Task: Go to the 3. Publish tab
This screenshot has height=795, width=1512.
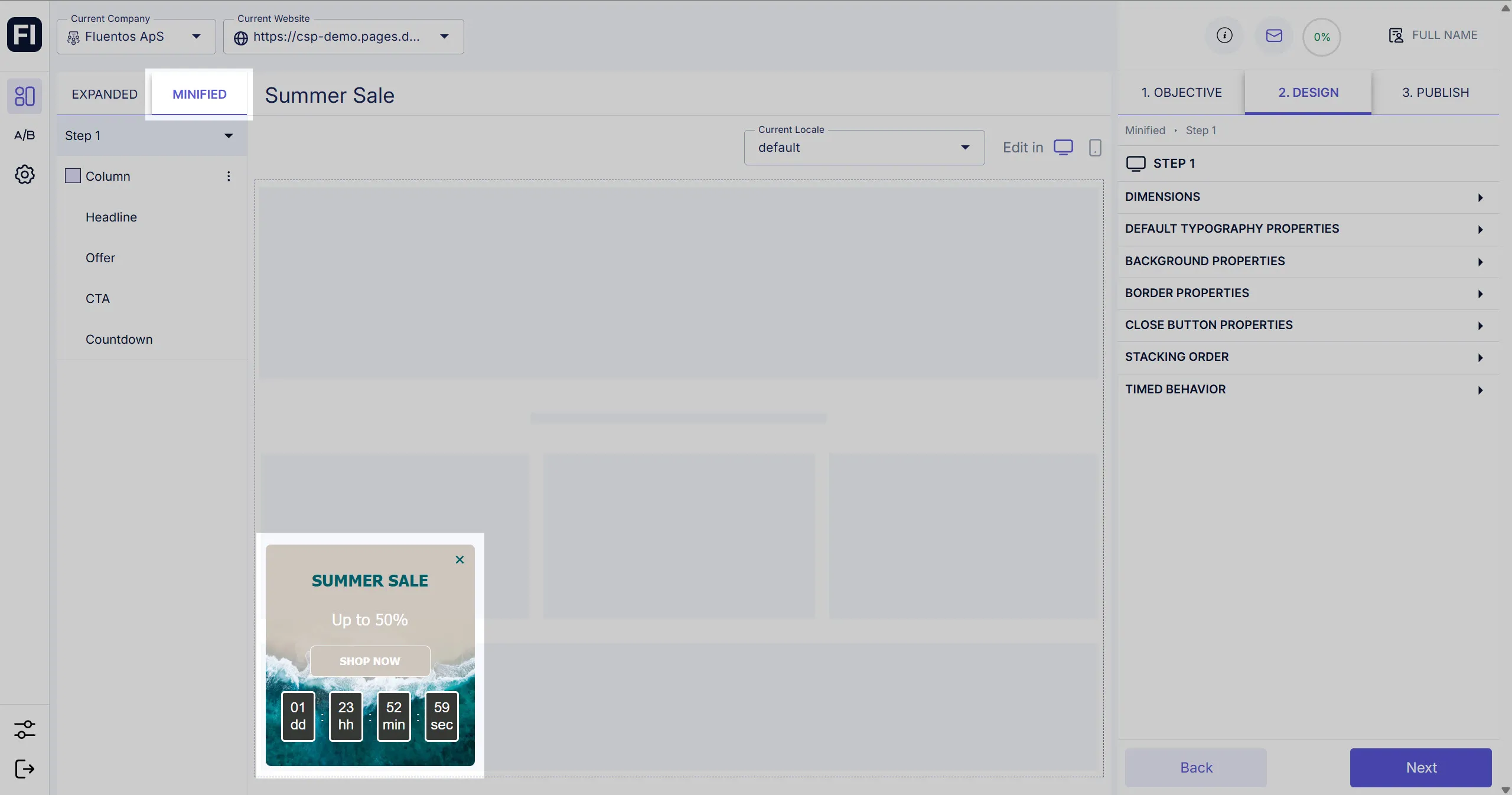Action: tap(1435, 93)
